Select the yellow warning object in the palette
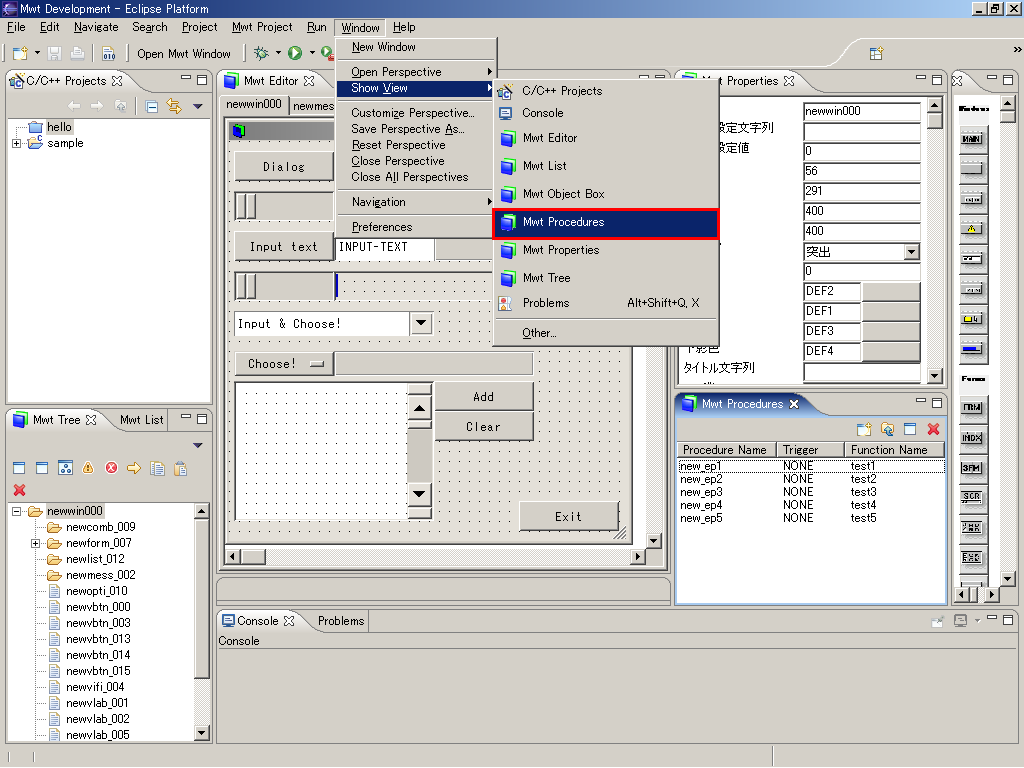The height and width of the screenshot is (768, 1024). point(972,229)
